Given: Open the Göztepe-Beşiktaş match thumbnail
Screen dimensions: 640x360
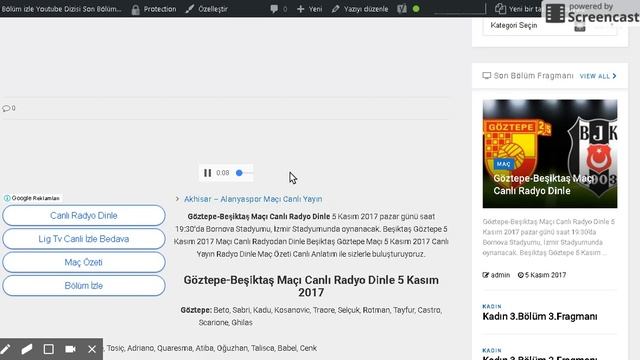Looking at the screenshot, I should pos(550,153).
